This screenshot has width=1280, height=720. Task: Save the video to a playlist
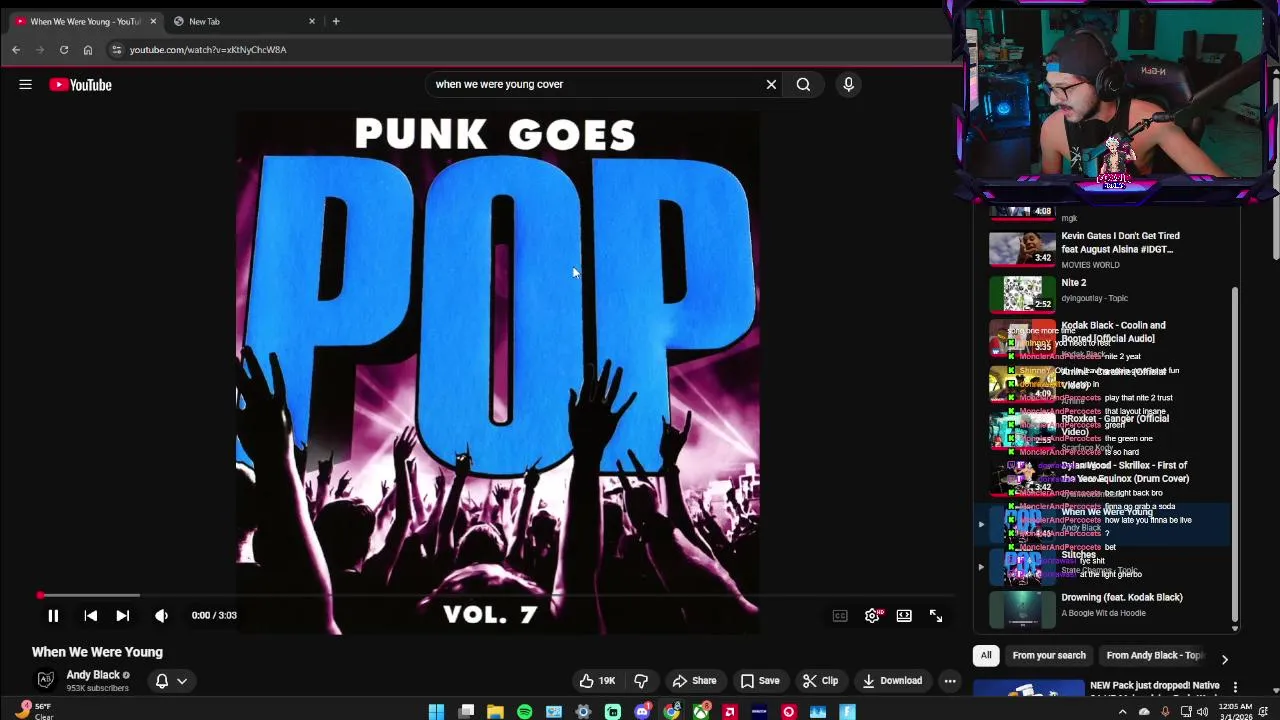[759, 681]
